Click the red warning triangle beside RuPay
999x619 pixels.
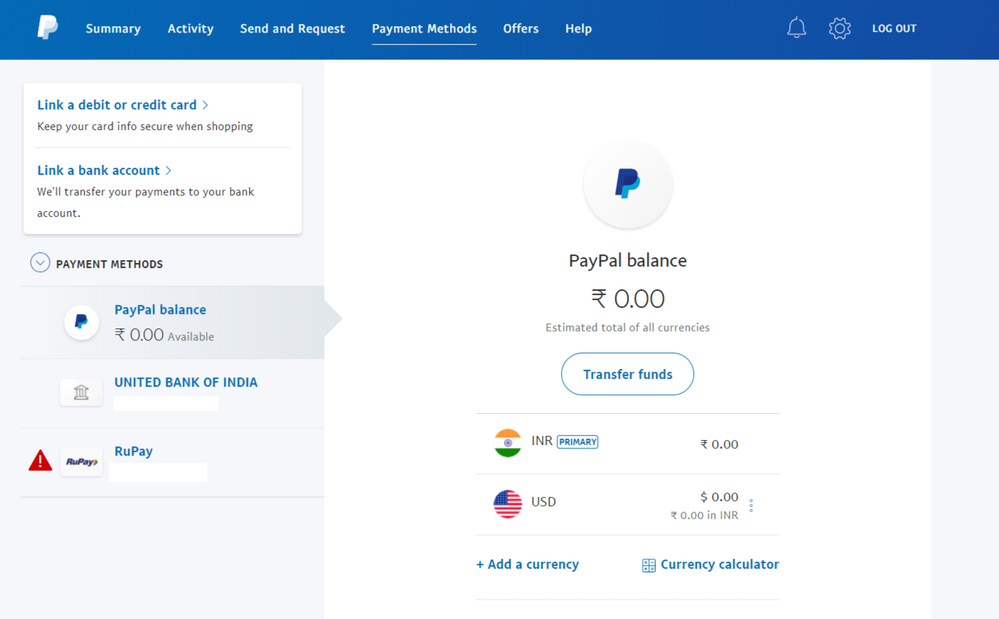click(40, 460)
